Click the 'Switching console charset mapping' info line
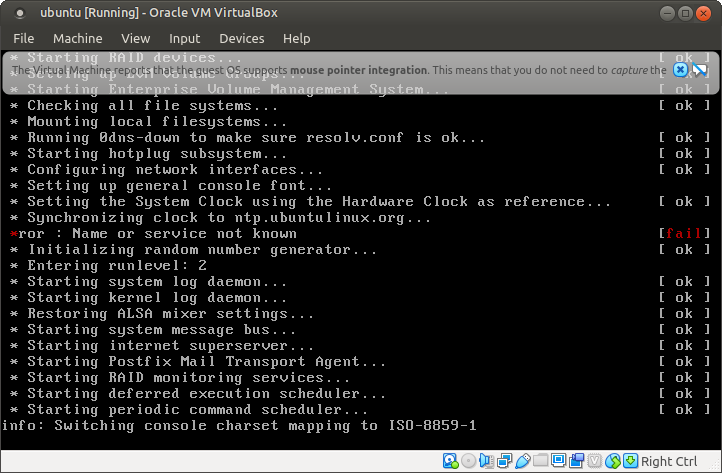The image size is (722, 473). 239,426
